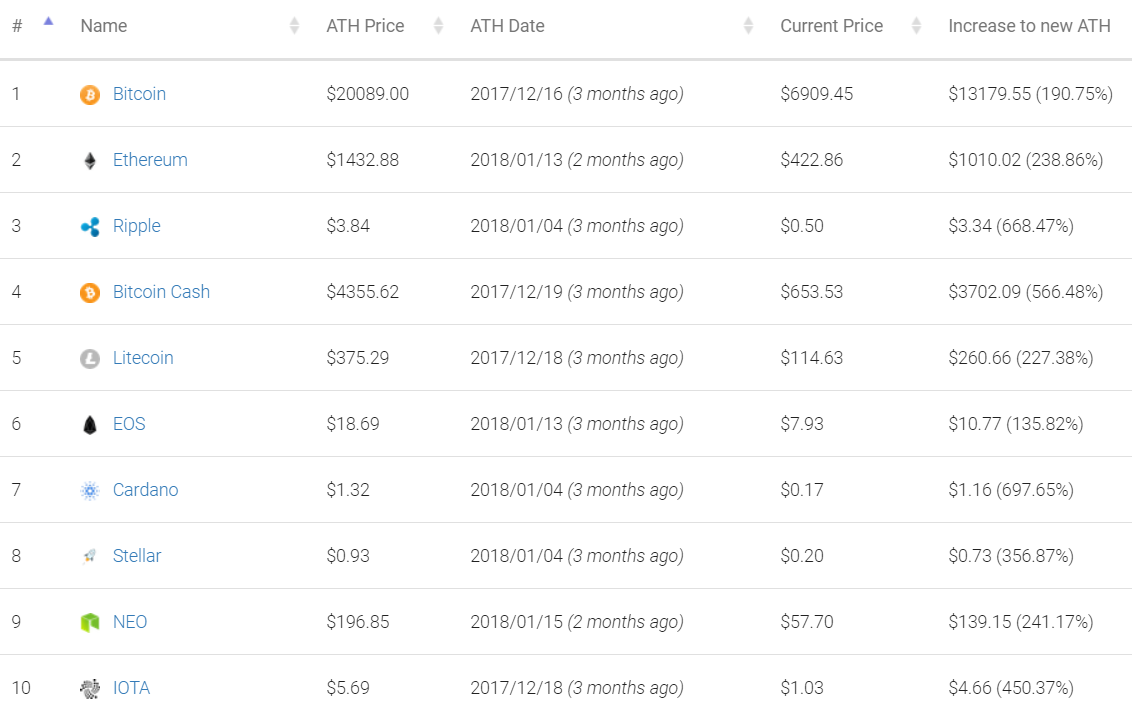Screen dimensions: 1132x716
Task: Sort by ATH Date column arrows
Action: click(x=748, y=26)
